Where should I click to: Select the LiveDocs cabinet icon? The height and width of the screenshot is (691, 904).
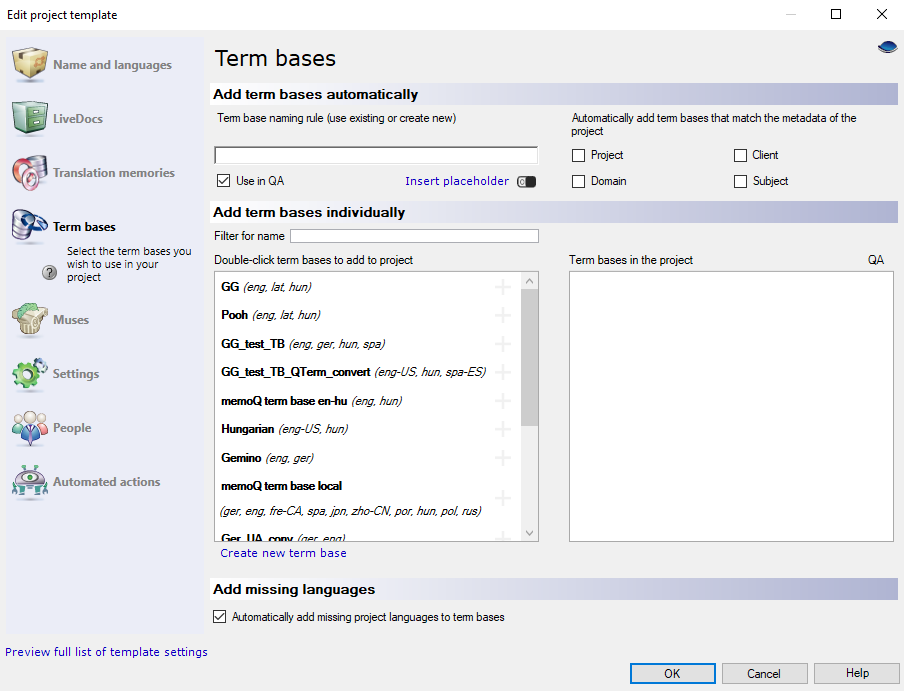coord(30,119)
